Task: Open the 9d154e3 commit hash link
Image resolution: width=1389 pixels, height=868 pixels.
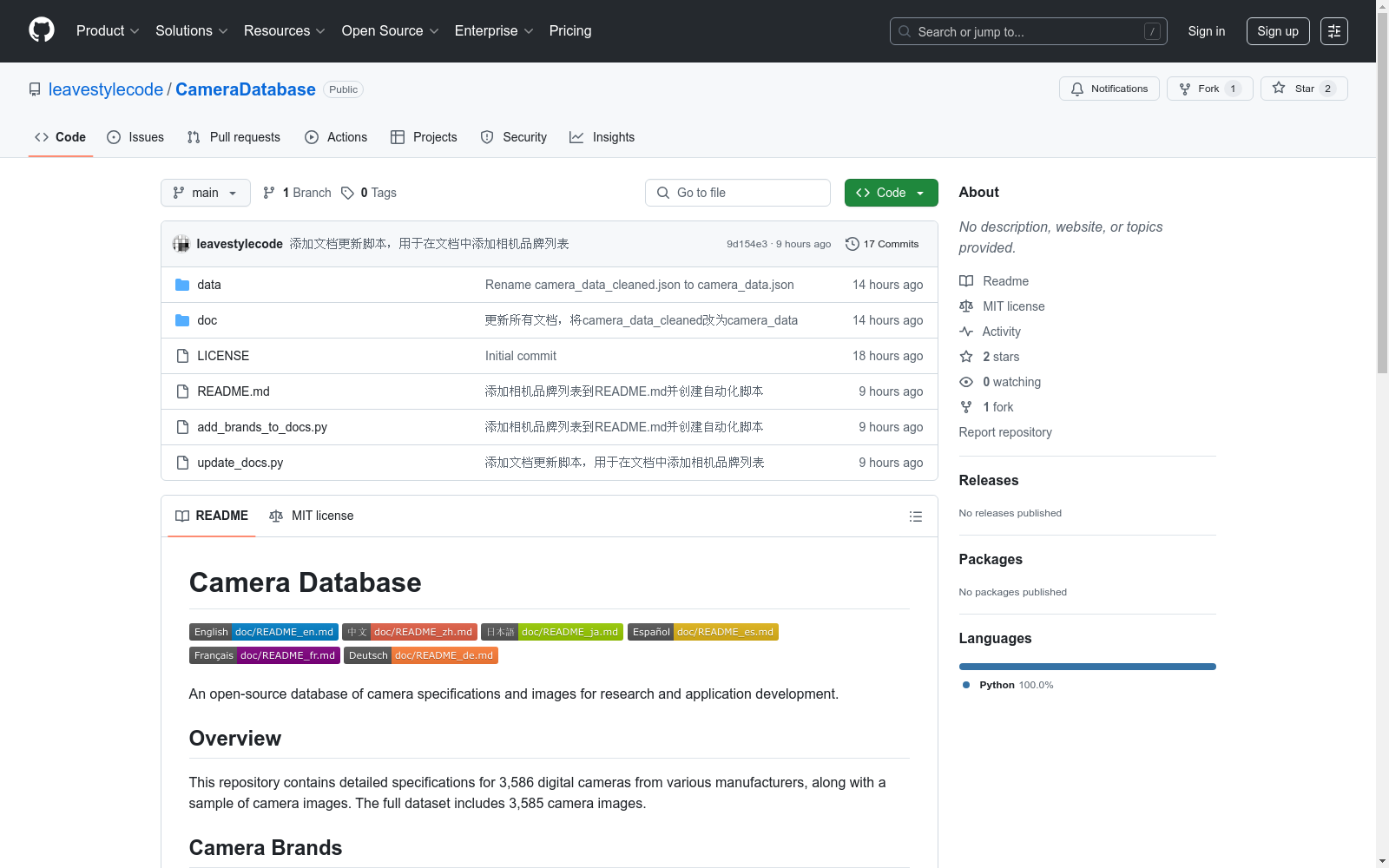Action: point(747,244)
